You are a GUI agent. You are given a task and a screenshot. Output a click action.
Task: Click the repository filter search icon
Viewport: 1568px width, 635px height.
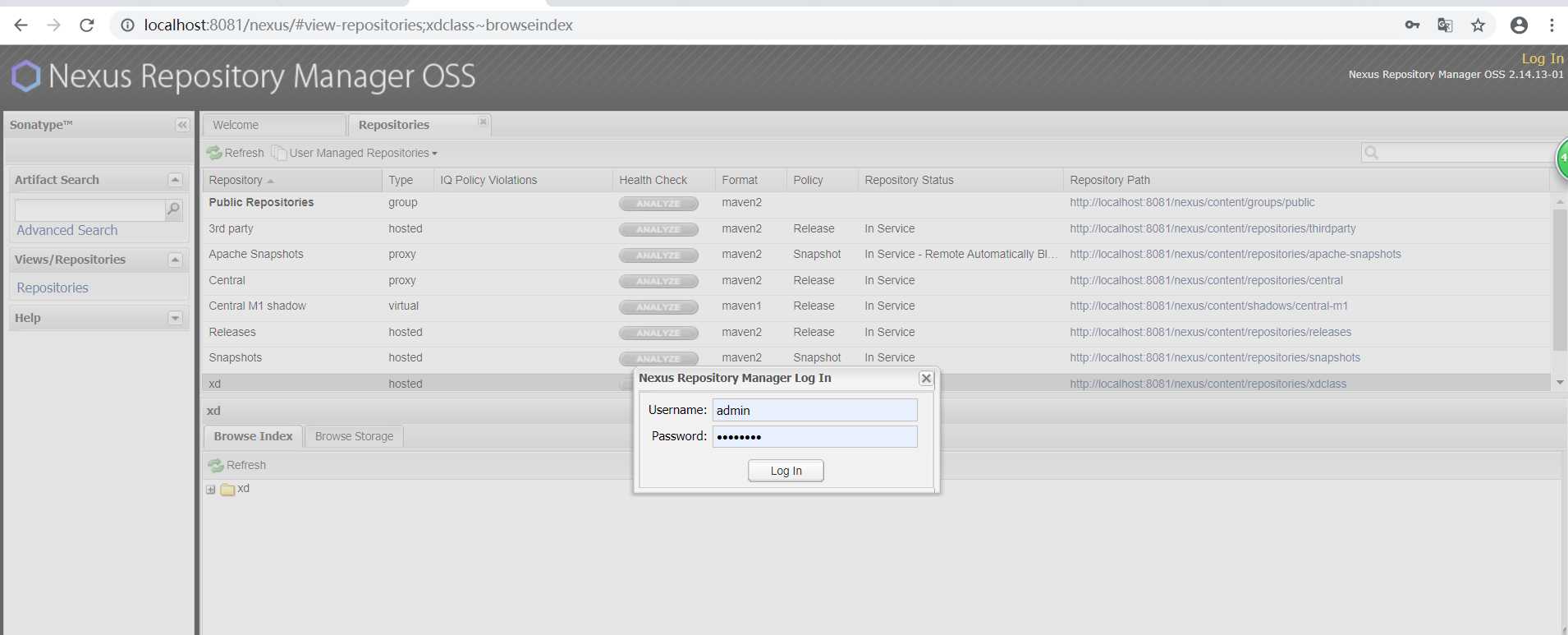(x=1371, y=153)
